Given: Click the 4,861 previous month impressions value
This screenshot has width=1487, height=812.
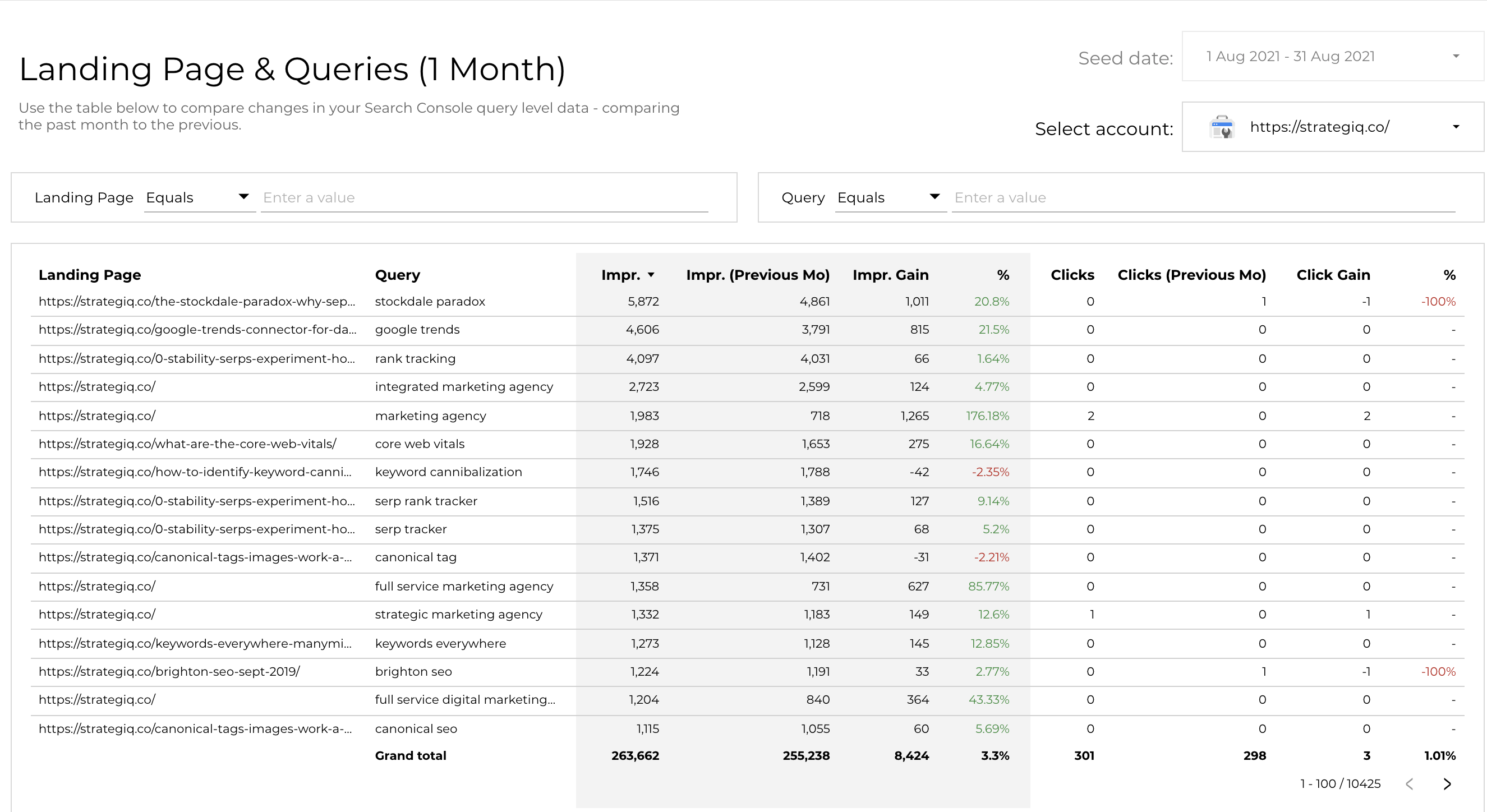Looking at the screenshot, I should point(814,301).
